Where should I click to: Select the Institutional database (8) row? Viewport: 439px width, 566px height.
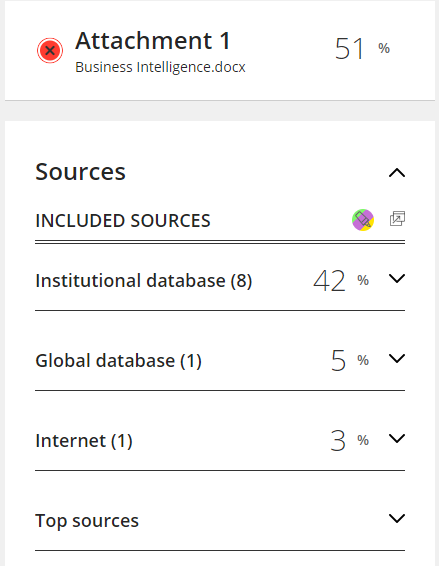220,280
